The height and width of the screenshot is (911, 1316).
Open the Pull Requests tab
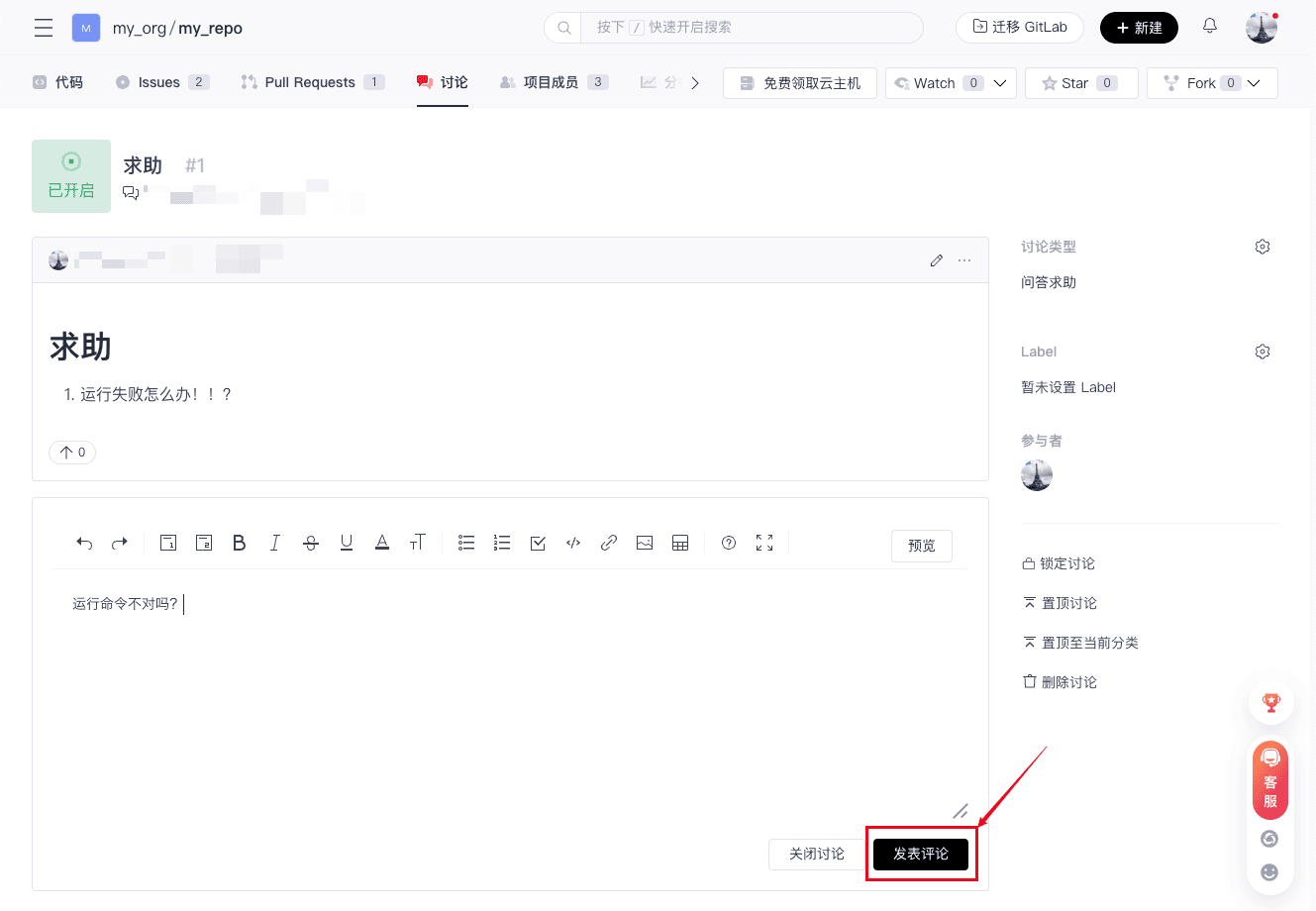point(310,82)
